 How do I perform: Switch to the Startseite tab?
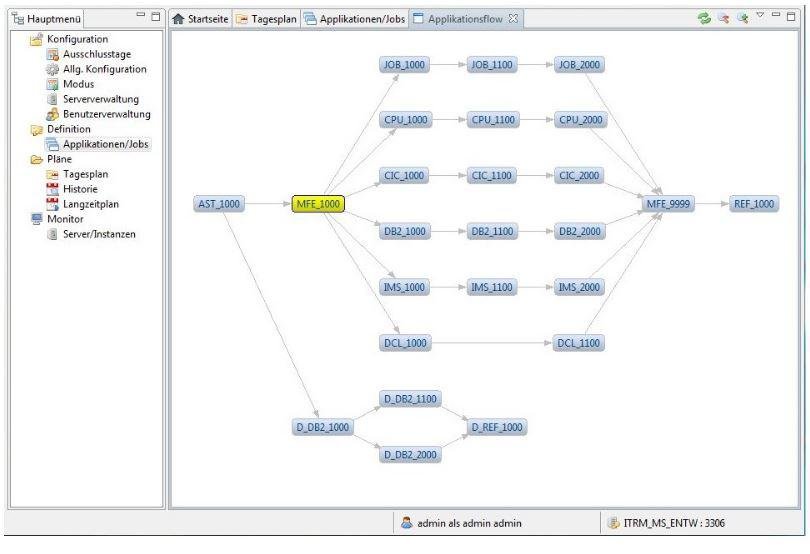200,19
